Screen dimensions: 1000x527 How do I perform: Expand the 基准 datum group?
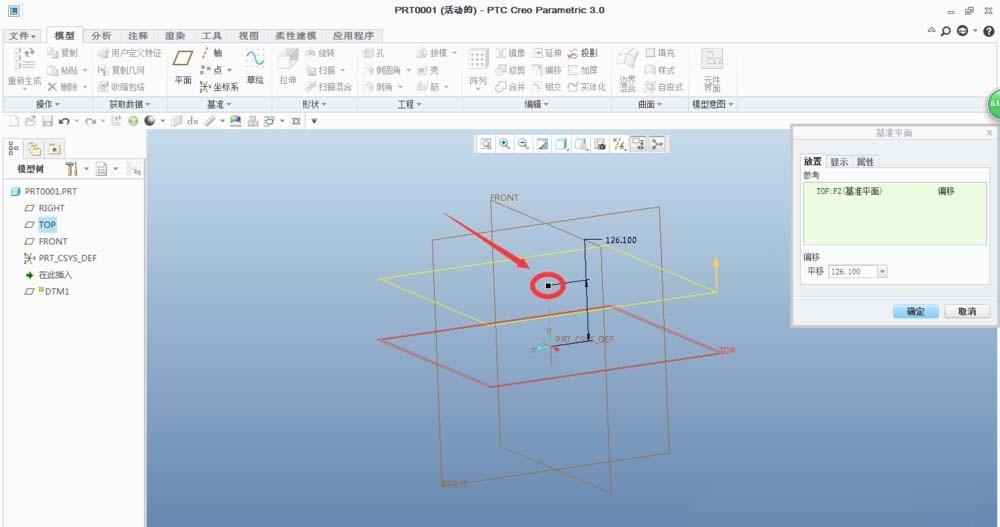coord(219,104)
